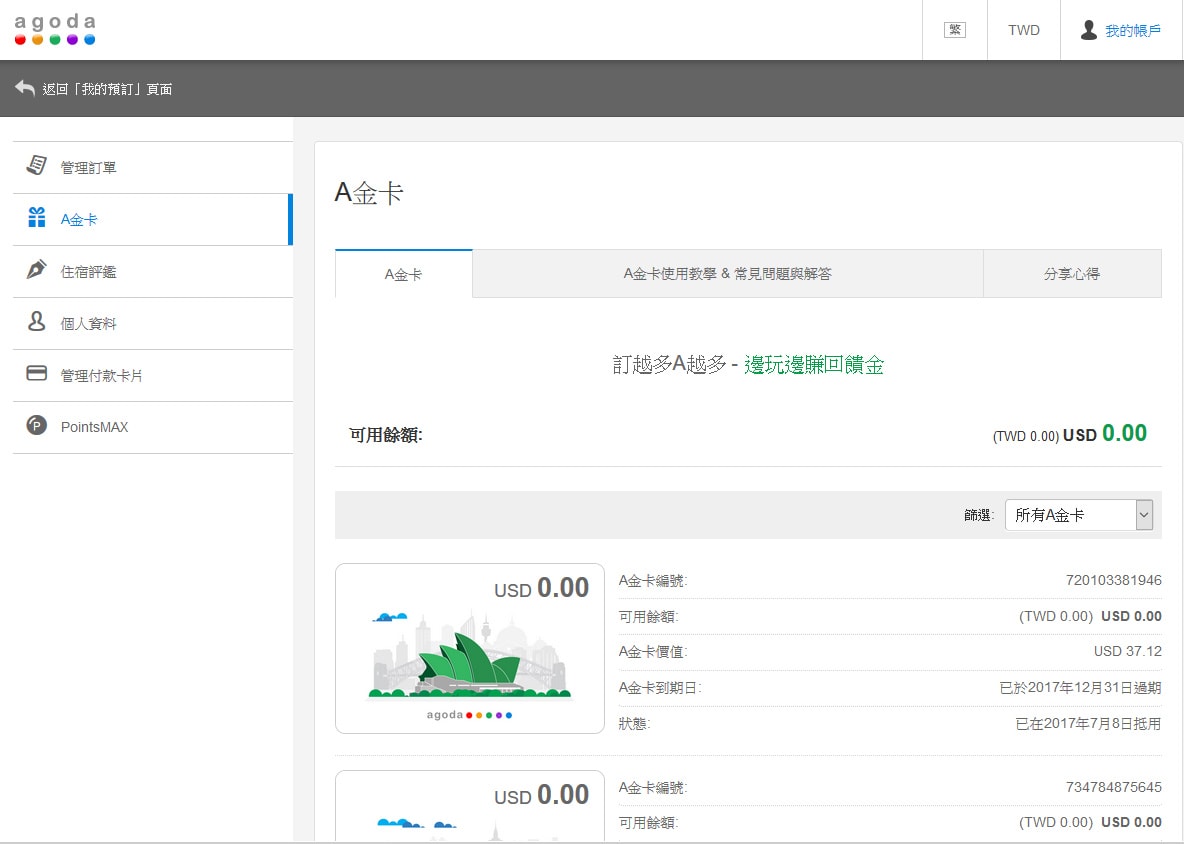
Task: Open 管理訂單 in sidebar
Action: coord(153,168)
